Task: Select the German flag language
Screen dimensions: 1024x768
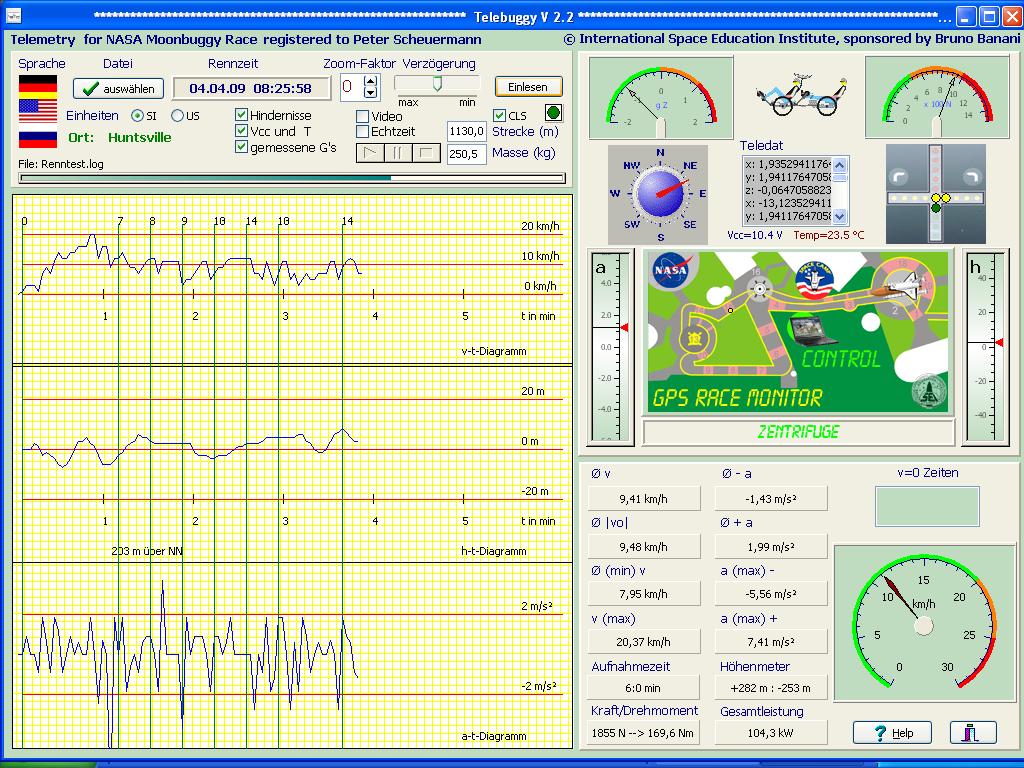Action: coord(37,86)
